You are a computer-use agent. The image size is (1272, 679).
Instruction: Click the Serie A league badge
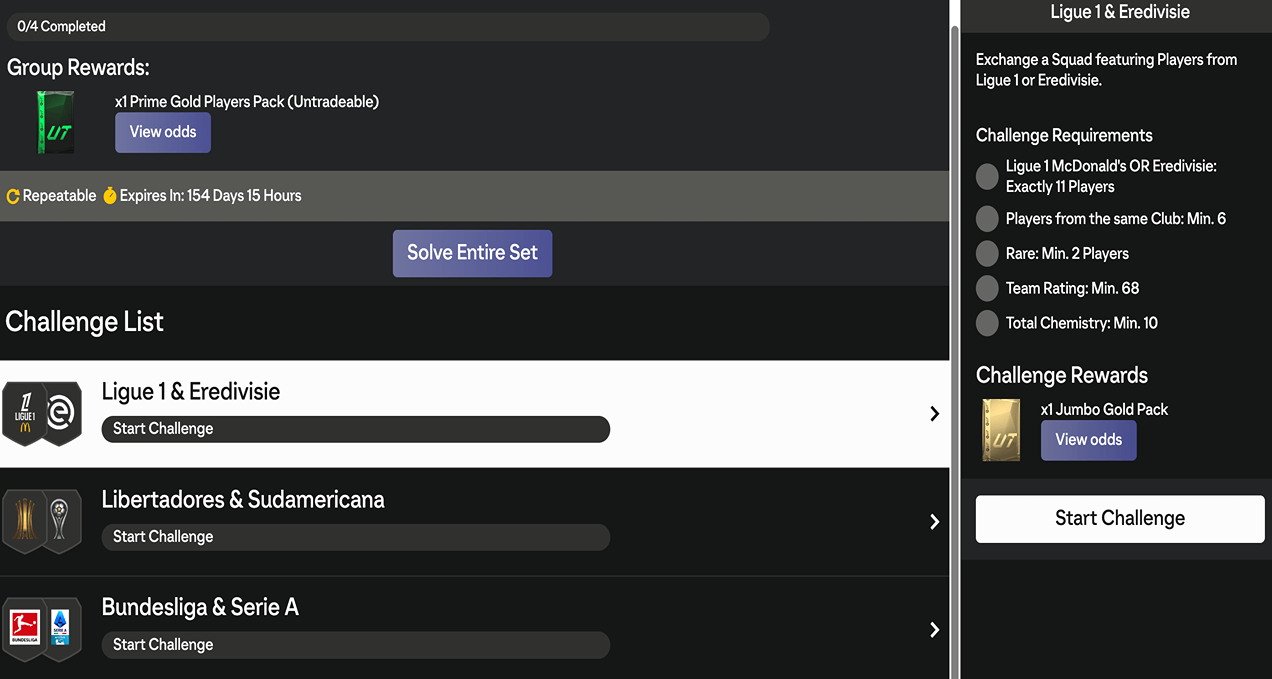pyautogui.click(x=62, y=629)
